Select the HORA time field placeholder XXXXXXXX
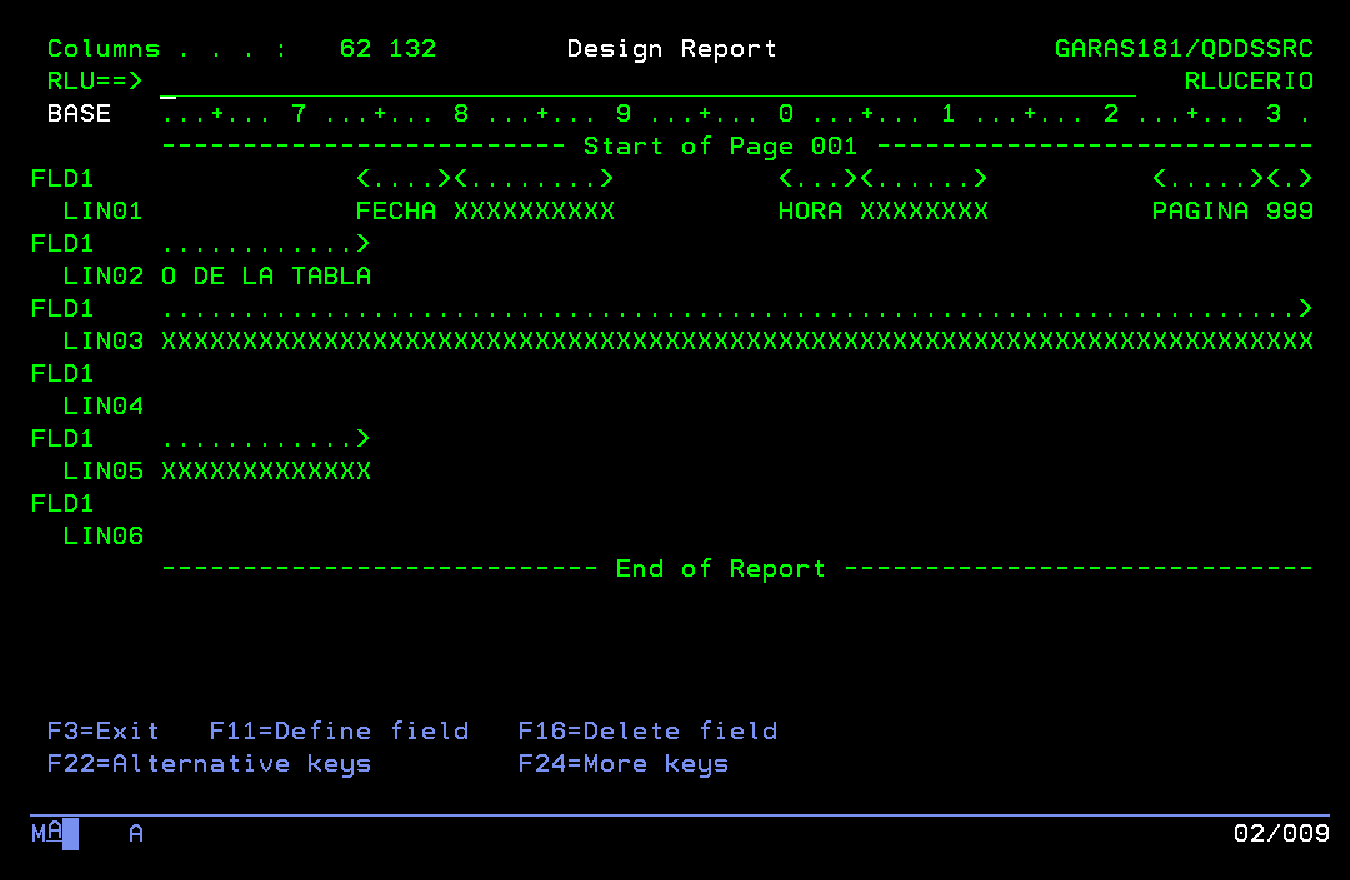 point(923,212)
